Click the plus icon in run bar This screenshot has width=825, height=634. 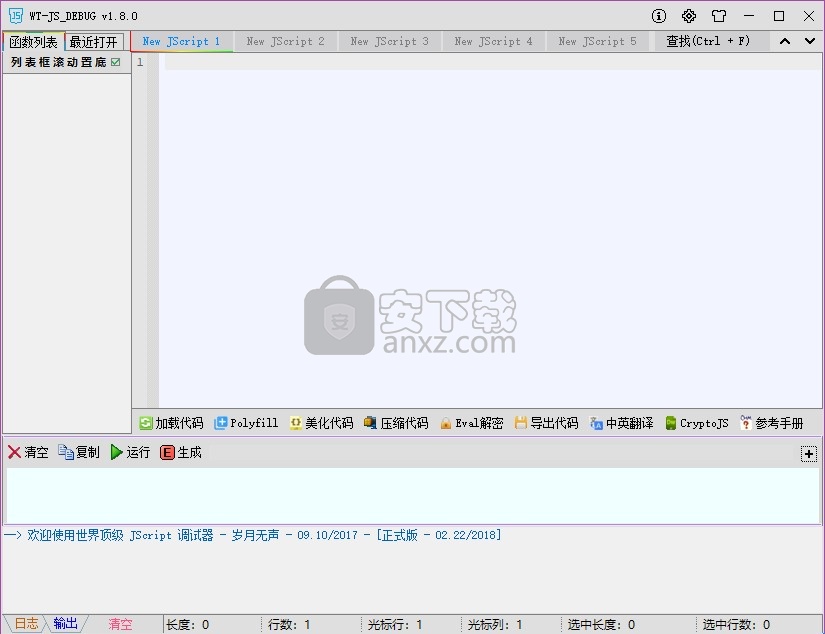808,454
